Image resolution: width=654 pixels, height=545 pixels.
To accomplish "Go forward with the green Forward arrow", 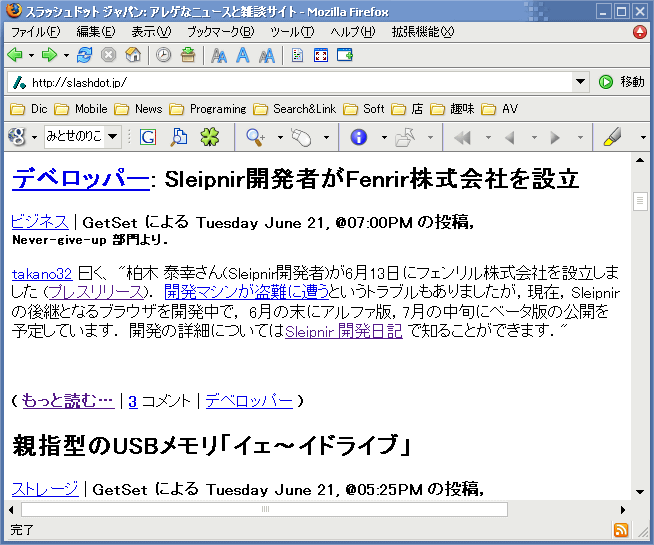I will pyautogui.click(x=49, y=55).
